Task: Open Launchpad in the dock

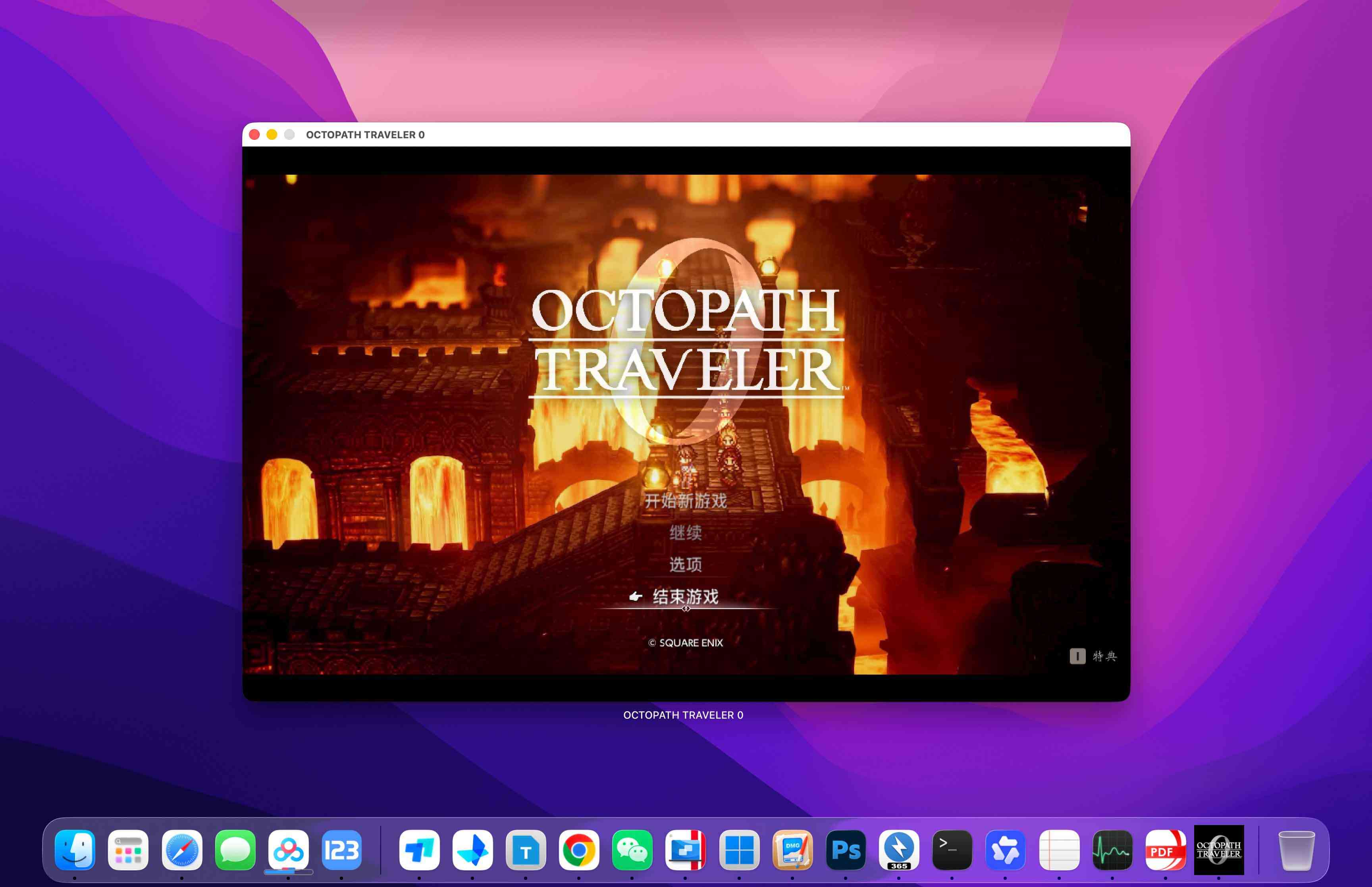Action: (128, 850)
